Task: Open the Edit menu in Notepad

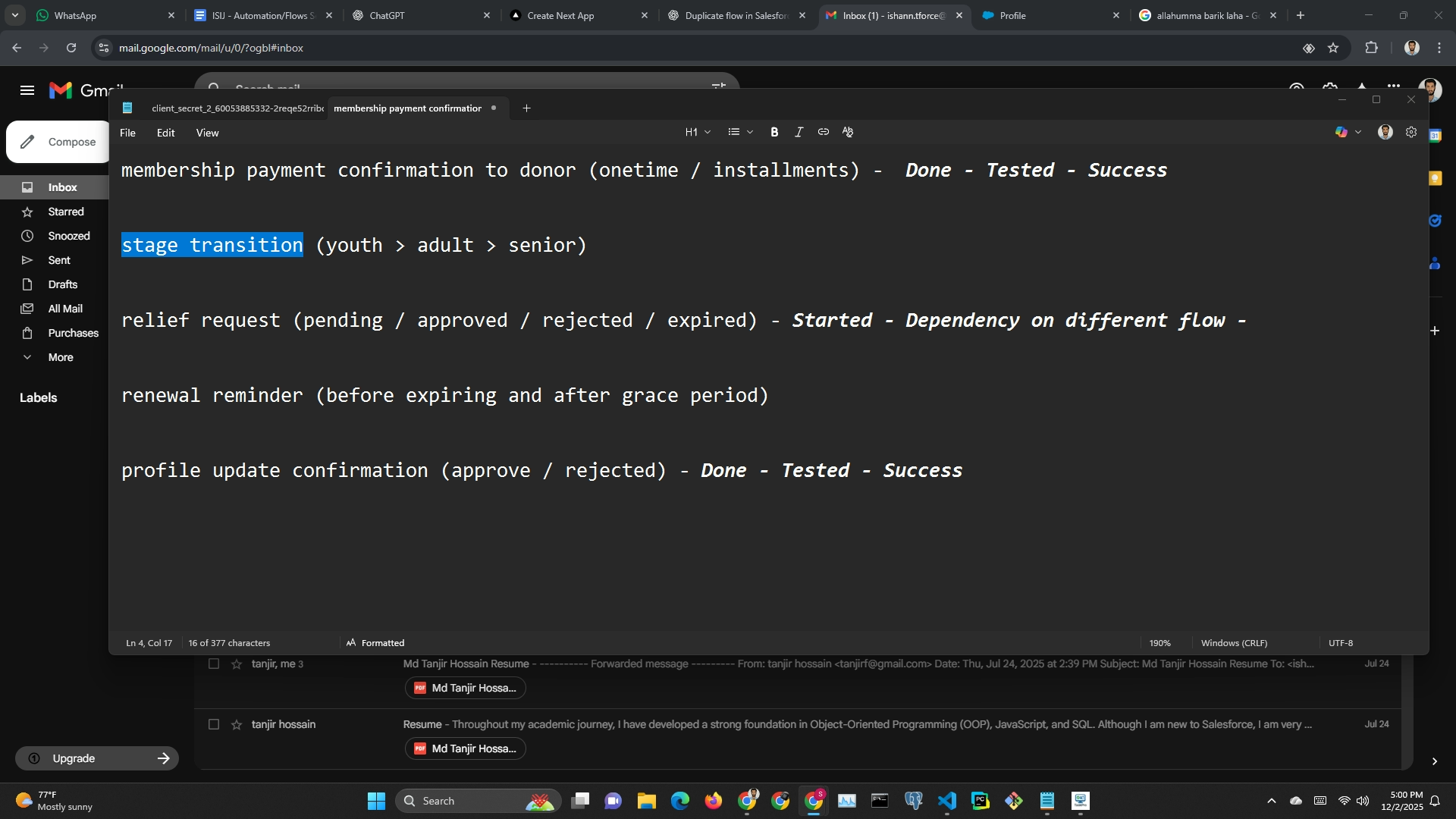Action: [165, 133]
